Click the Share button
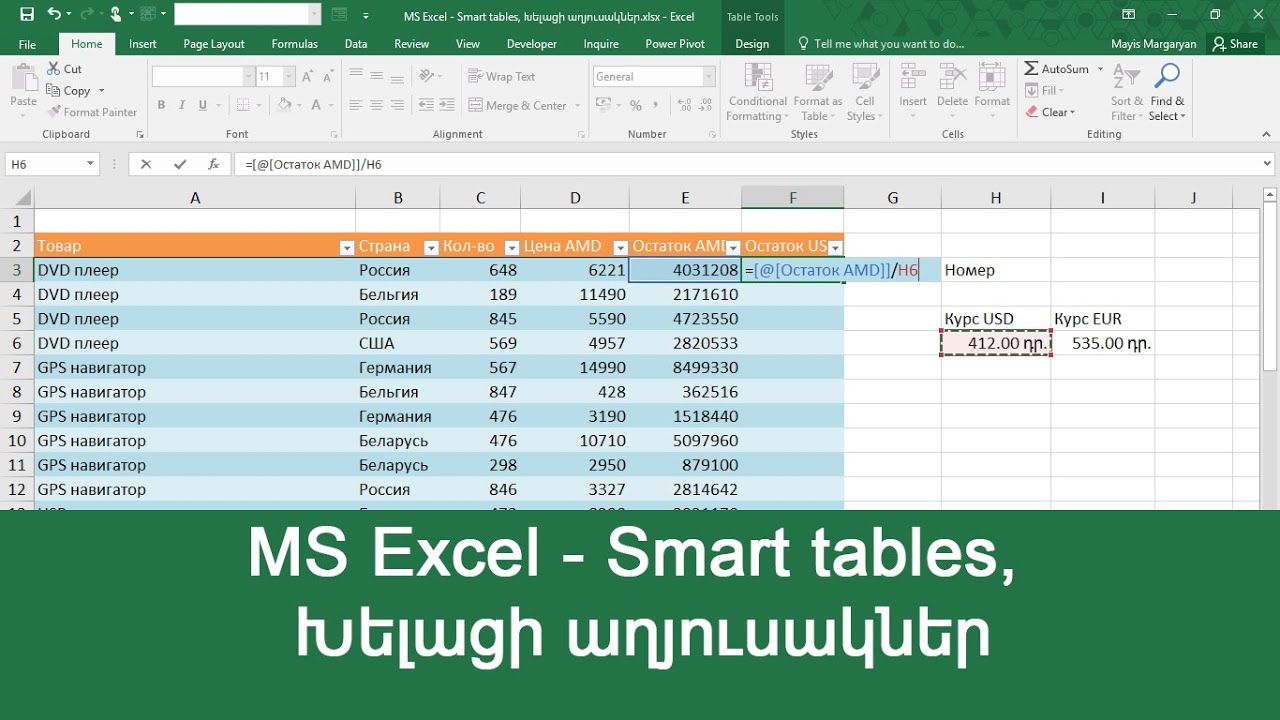Image resolution: width=1280 pixels, height=720 pixels. [1235, 44]
